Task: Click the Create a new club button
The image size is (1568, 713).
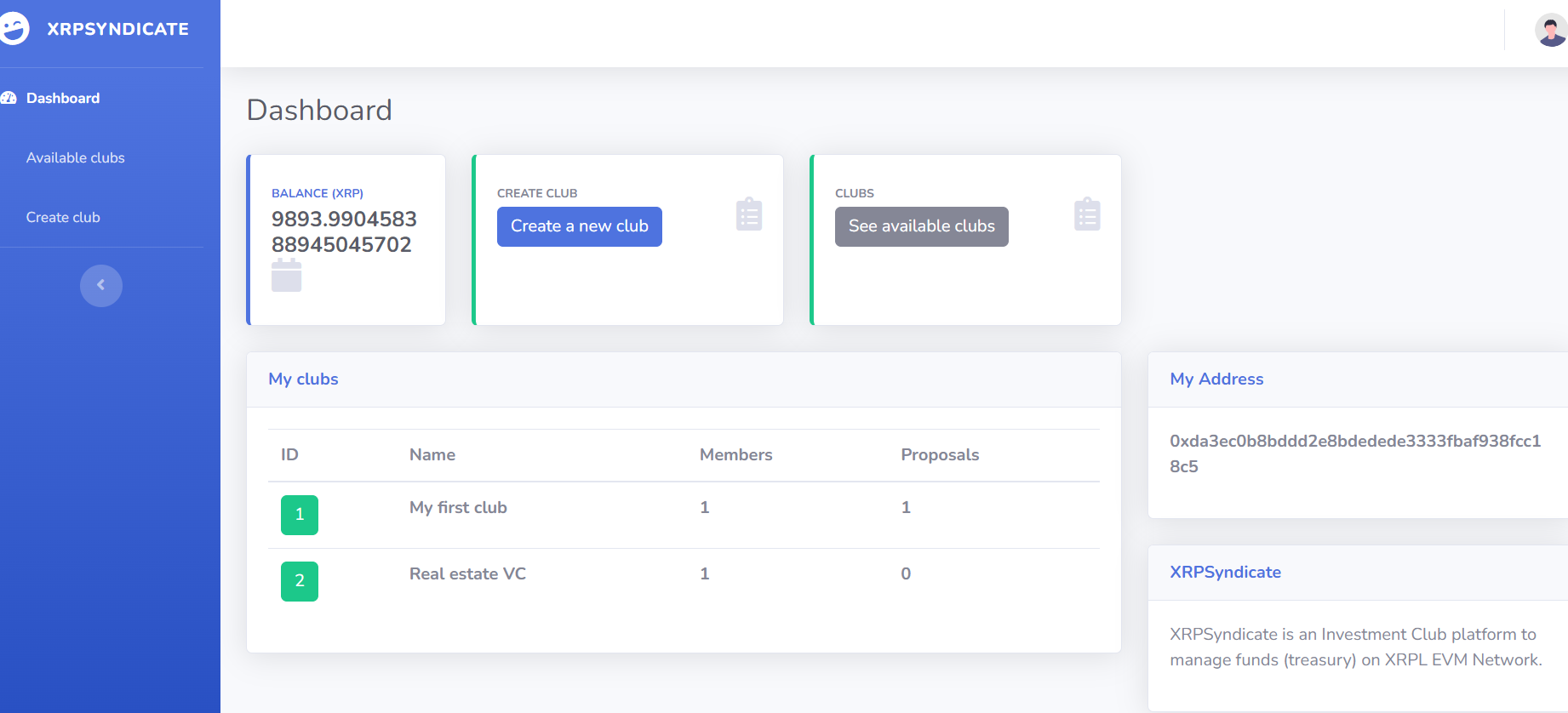Action: 580,226
